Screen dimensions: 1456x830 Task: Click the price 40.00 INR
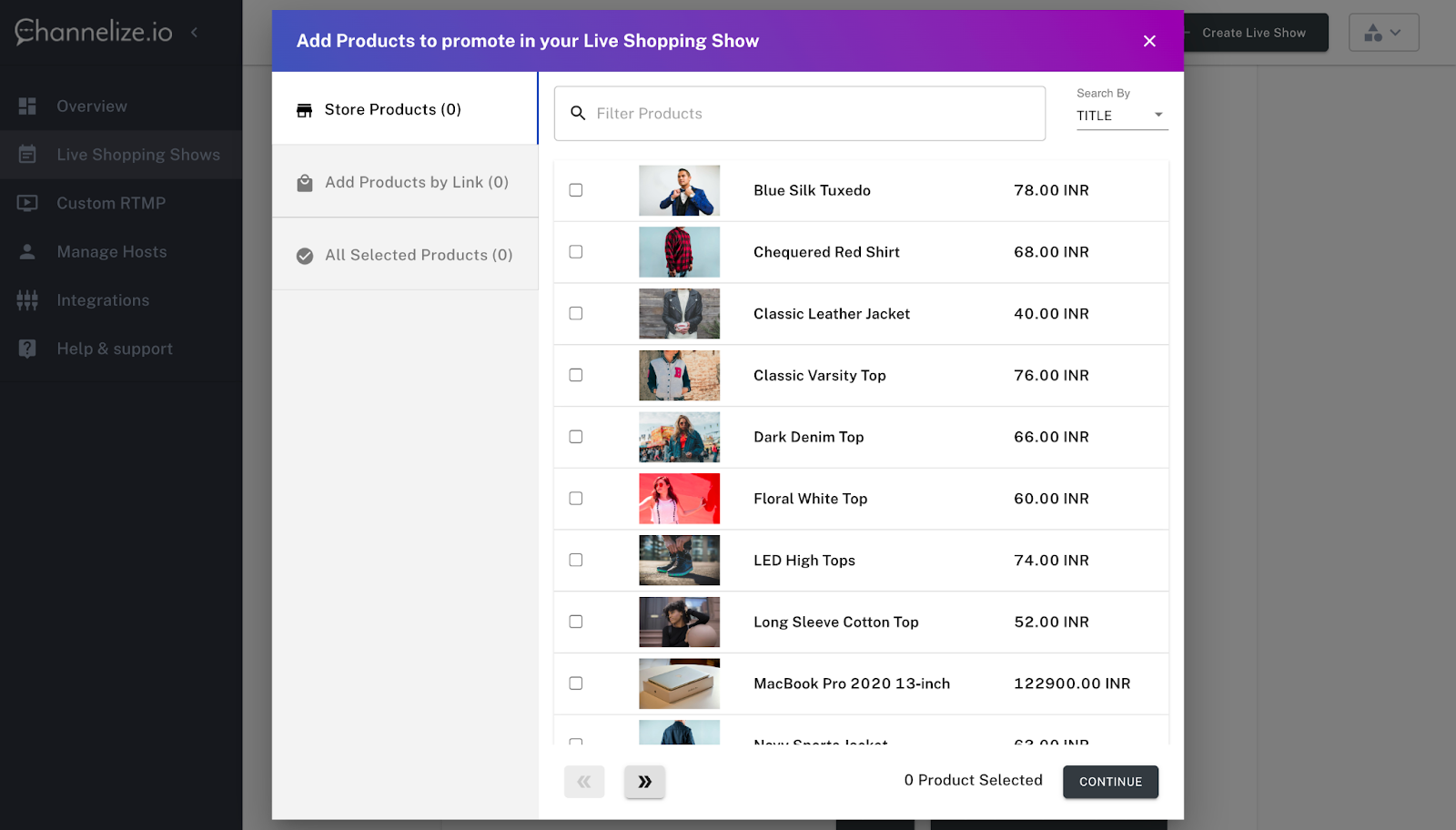1051,314
